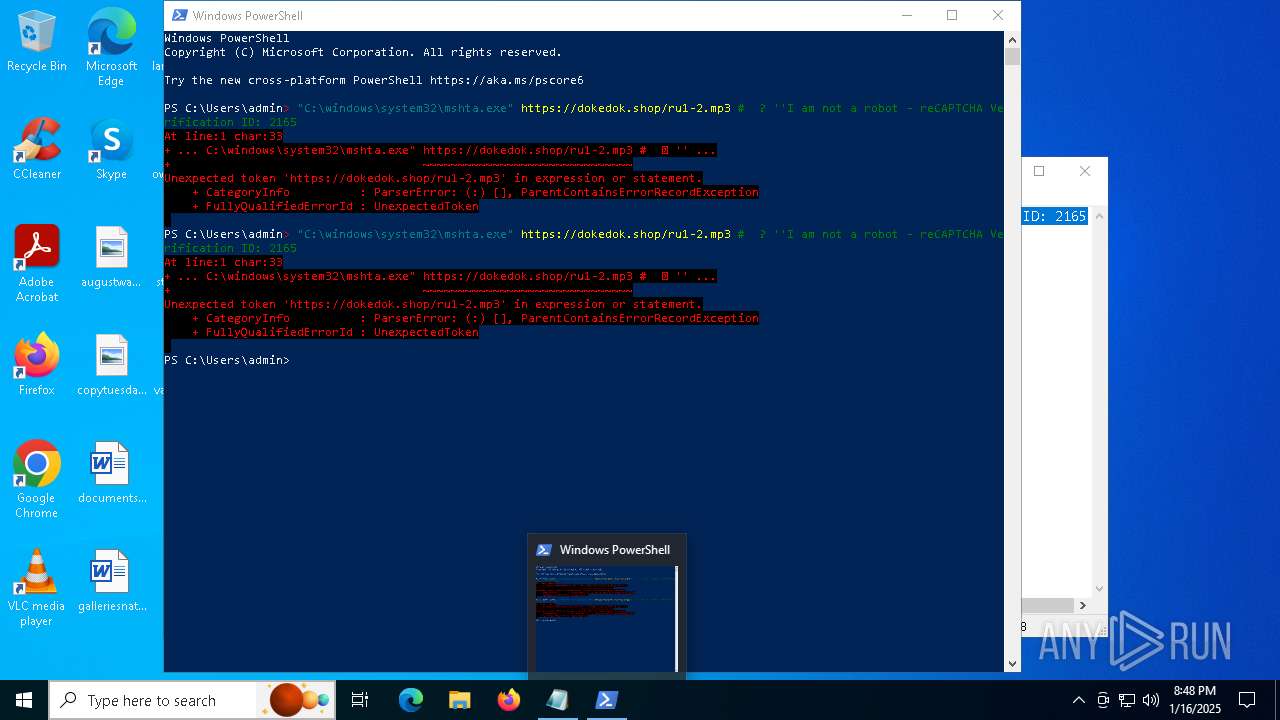Minimize the Windows PowerShell window
Viewport: 1280px width, 720px height.
tap(907, 15)
